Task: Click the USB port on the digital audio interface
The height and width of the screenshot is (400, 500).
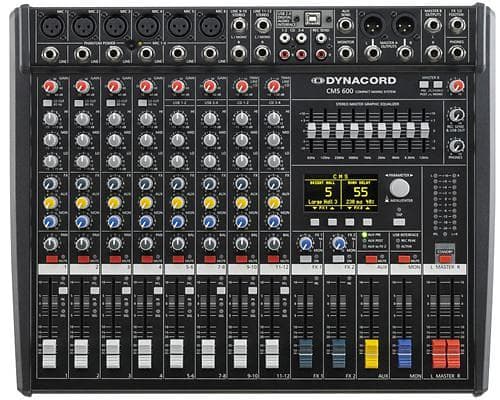Action: coord(312,19)
